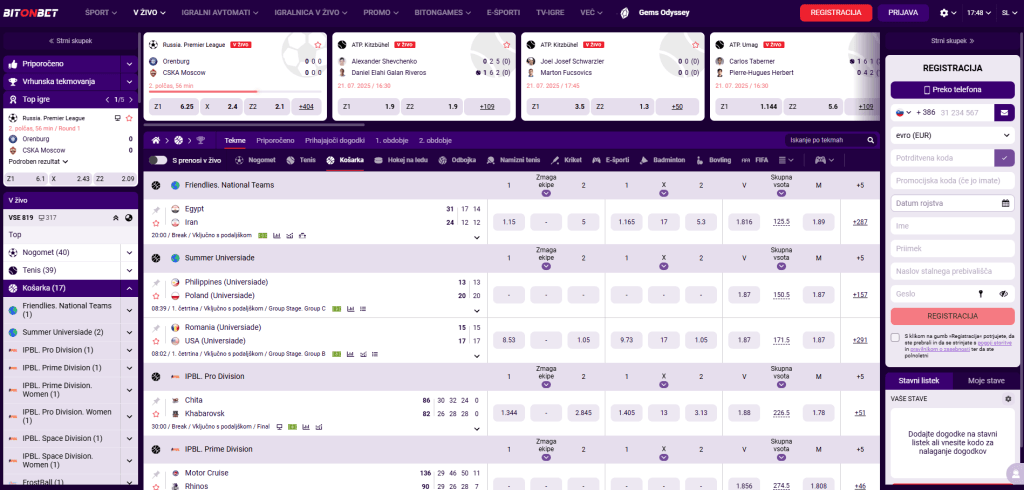Open IGRALNI AVTOMATI menu
Viewport: 1024px width, 490px height.
(219, 12)
